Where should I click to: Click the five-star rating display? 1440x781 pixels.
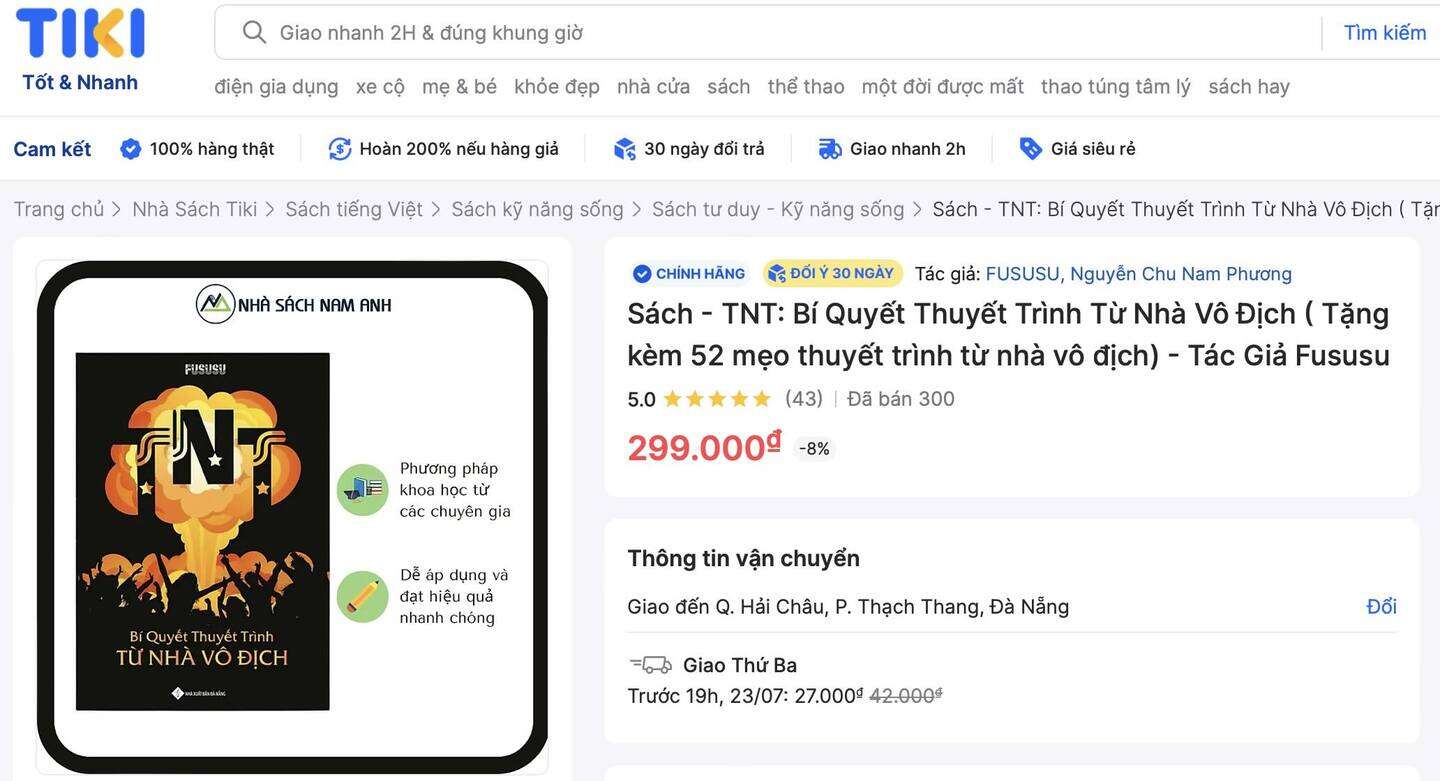click(x=717, y=399)
